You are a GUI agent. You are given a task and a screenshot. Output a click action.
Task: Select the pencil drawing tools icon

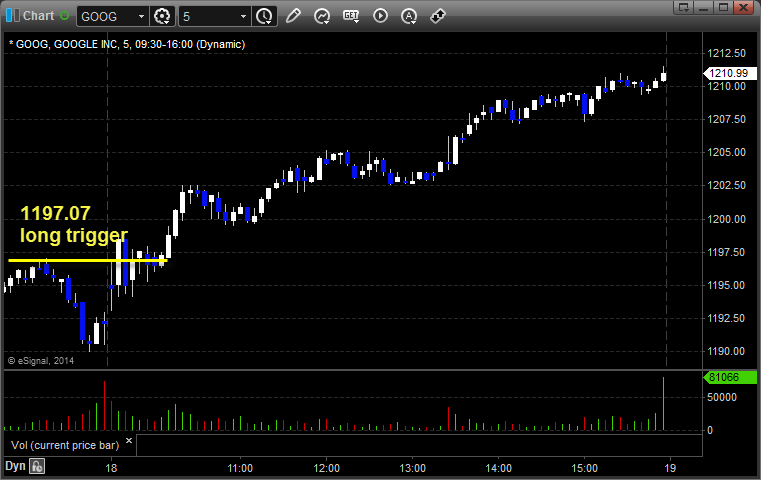[293, 16]
